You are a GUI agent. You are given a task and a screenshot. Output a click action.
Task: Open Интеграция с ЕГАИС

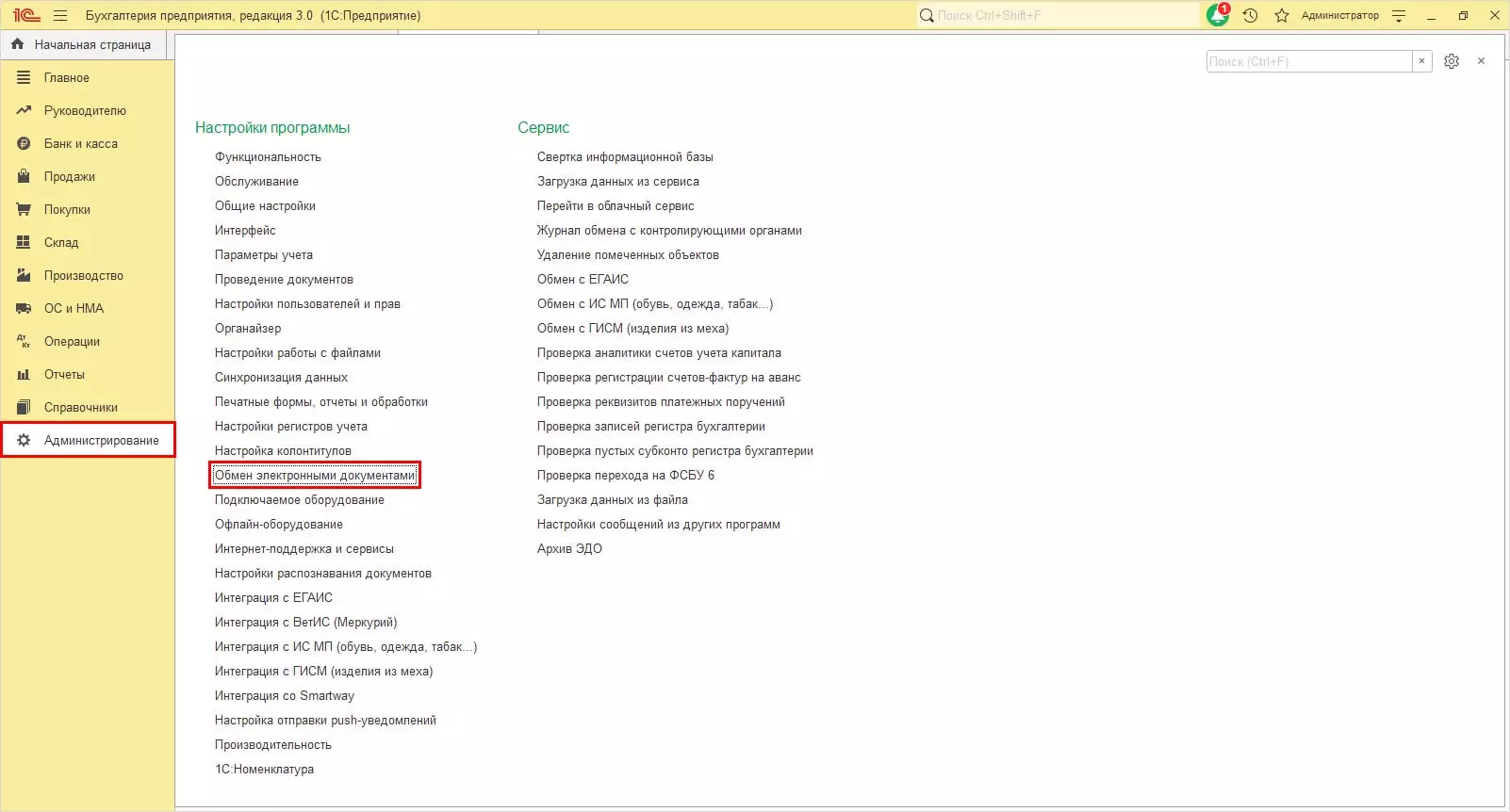coord(273,597)
